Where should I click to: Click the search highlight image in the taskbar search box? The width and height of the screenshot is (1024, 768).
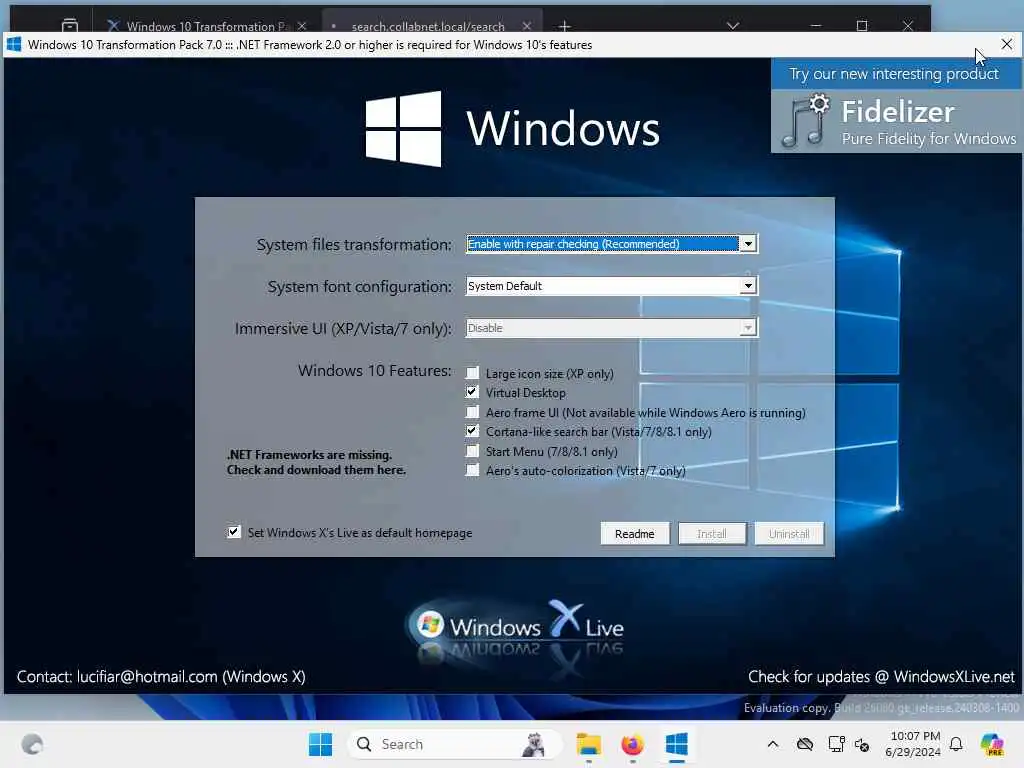click(534, 744)
